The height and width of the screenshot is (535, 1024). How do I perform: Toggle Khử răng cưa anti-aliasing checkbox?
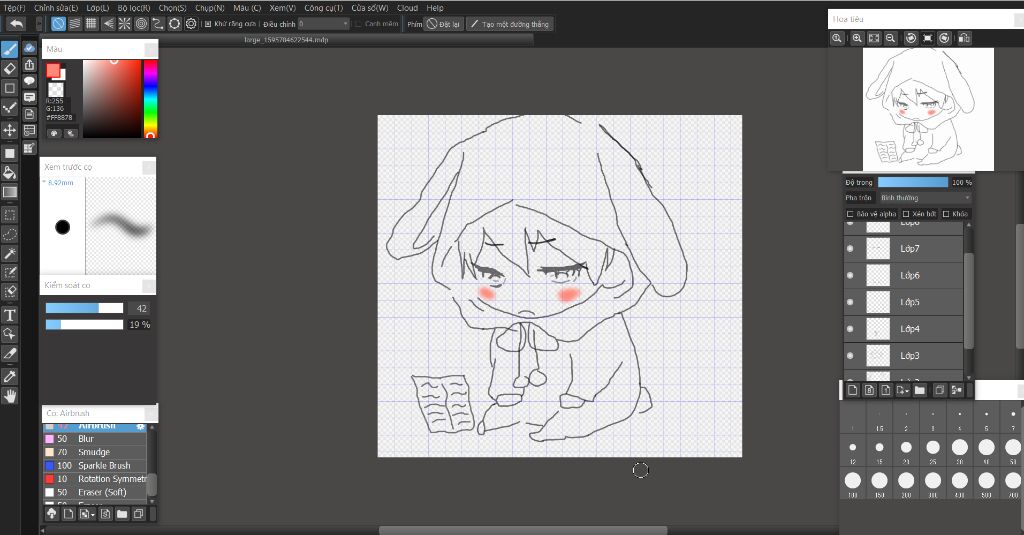pyautogui.click(x=208, y=24)
